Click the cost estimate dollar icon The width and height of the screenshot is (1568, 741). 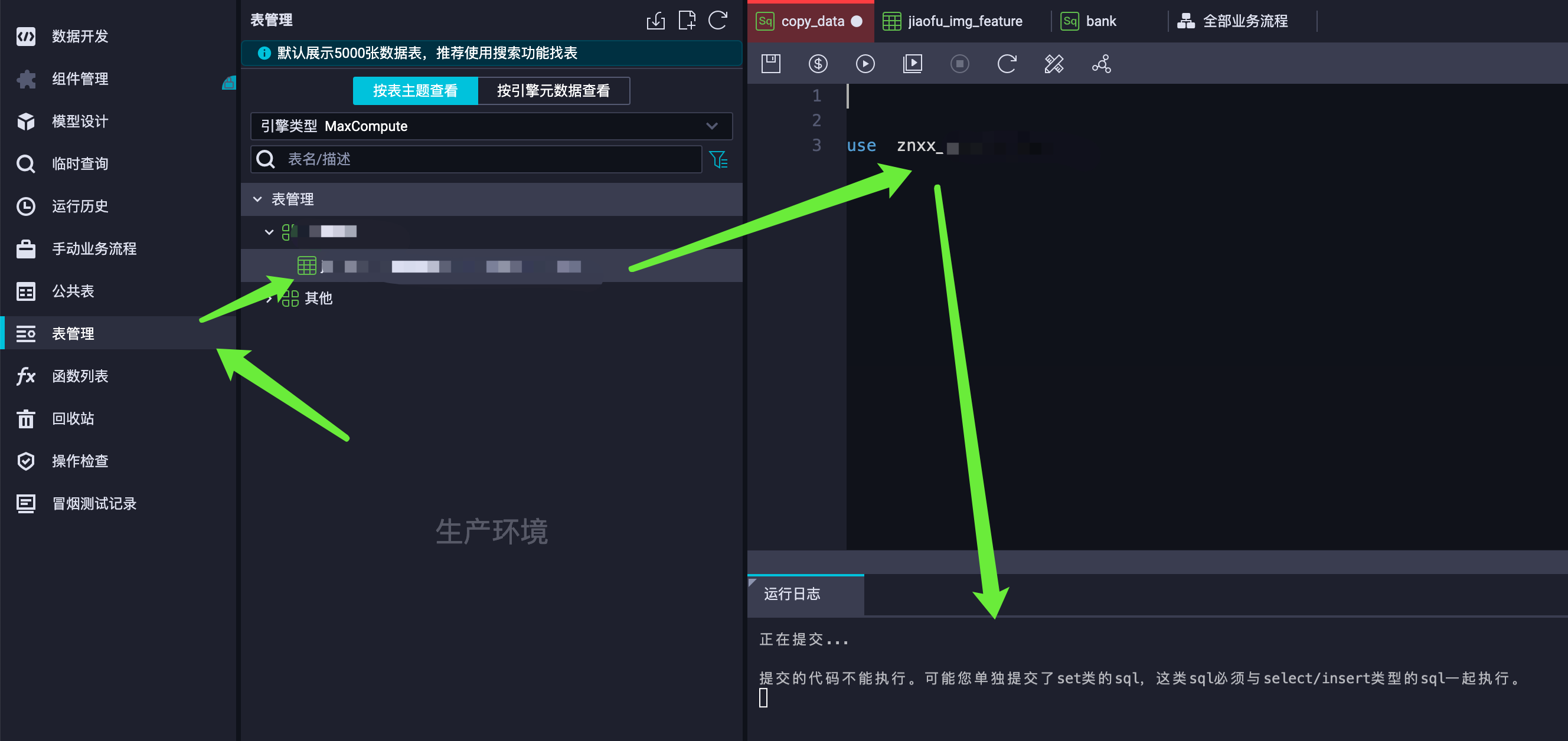click(818, 64)
